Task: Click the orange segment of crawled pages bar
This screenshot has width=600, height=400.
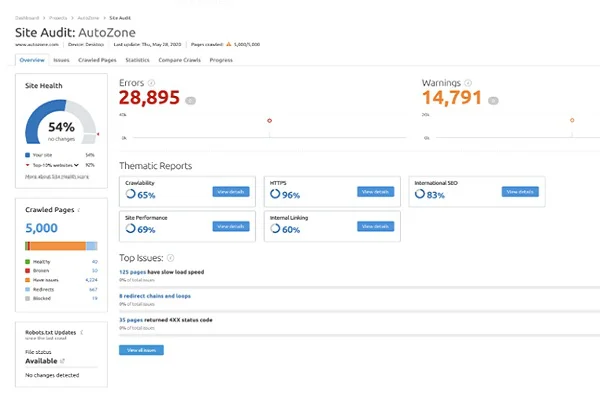Action: point(58,246)
